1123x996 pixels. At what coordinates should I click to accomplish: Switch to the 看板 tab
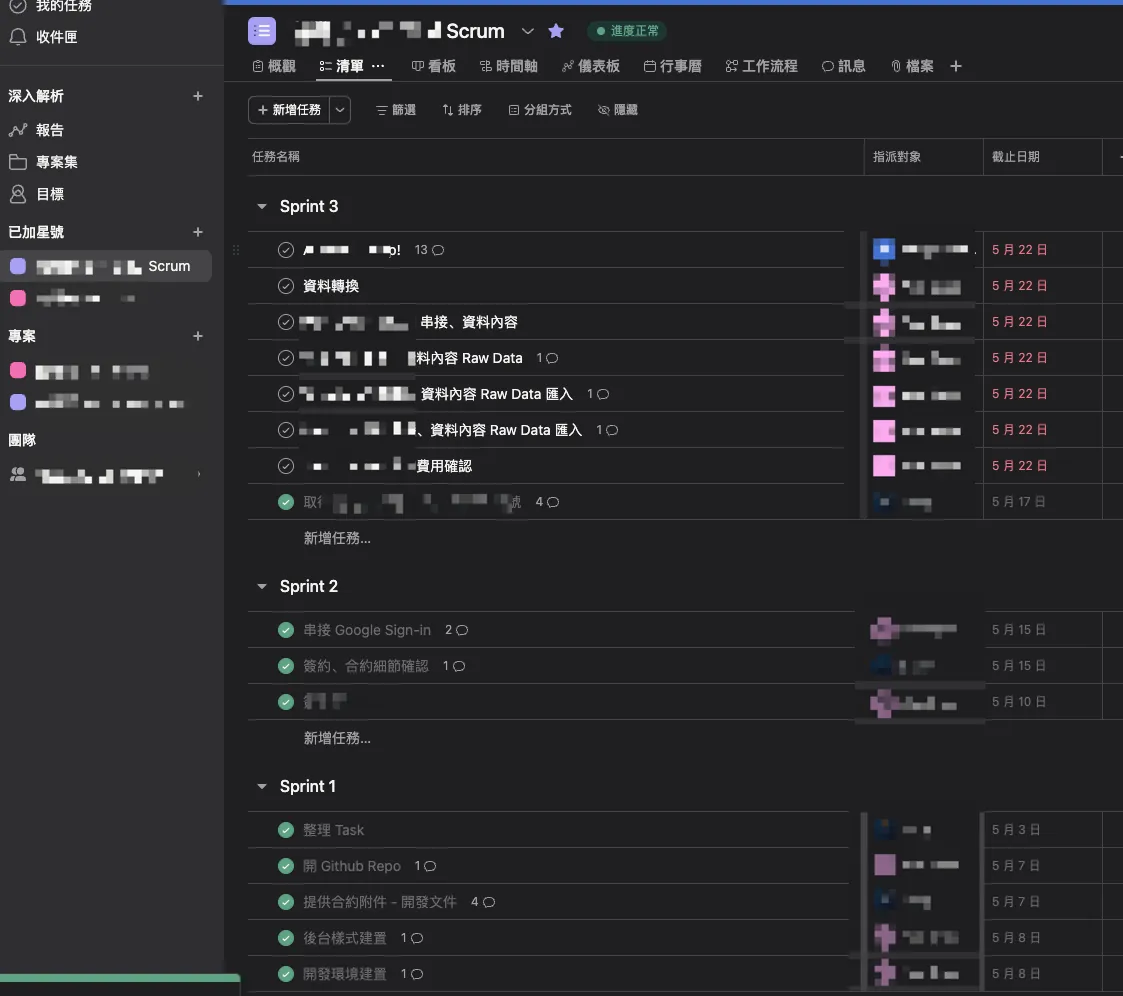click(x=434, y=66)
